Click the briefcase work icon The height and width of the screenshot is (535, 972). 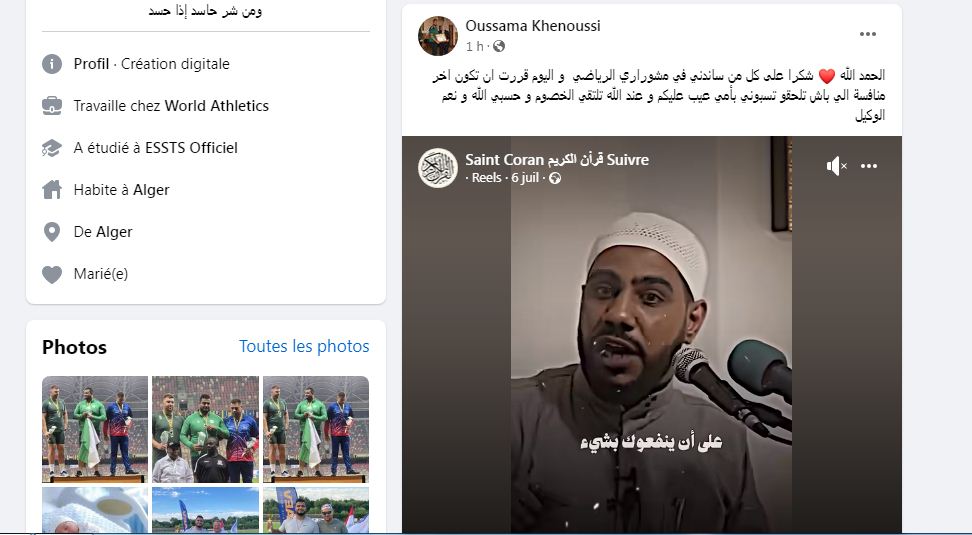[52, 106]
